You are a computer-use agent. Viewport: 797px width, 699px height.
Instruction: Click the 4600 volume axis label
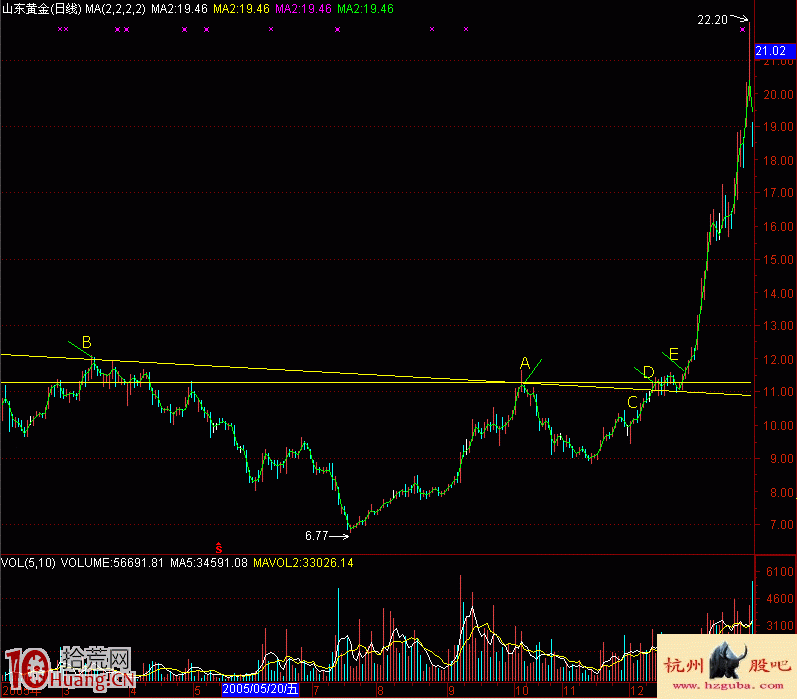pyautogui.click(x=780, y=599)
